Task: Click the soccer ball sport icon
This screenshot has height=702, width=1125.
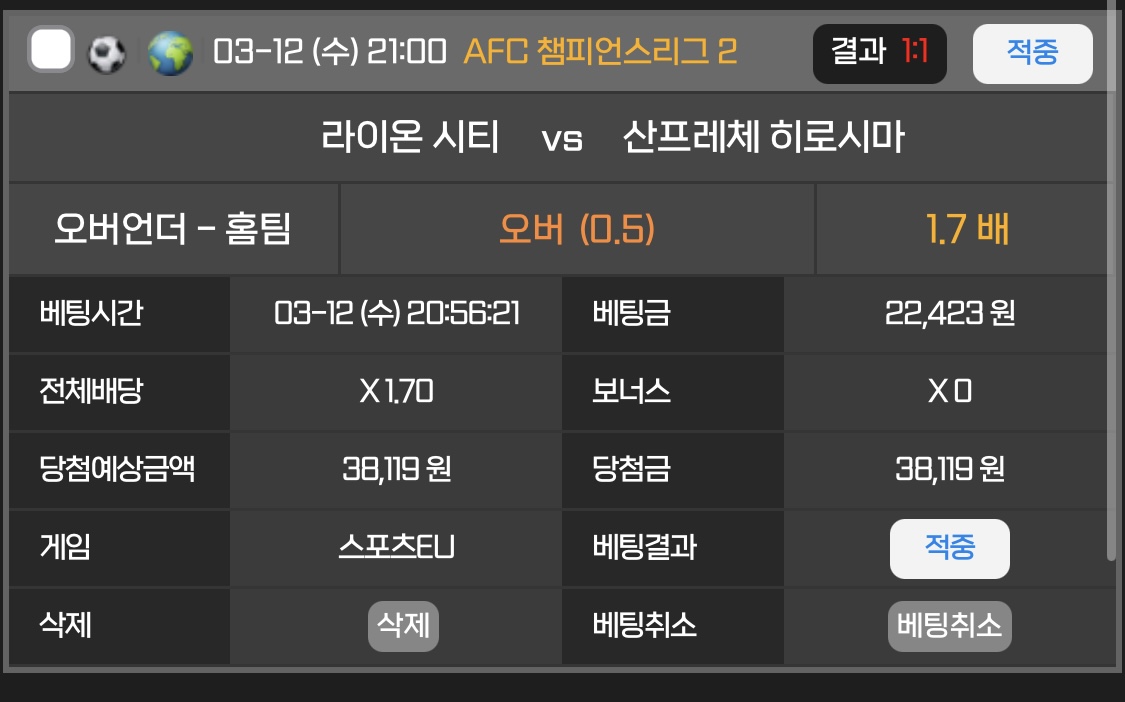Action: click(107, 53)
